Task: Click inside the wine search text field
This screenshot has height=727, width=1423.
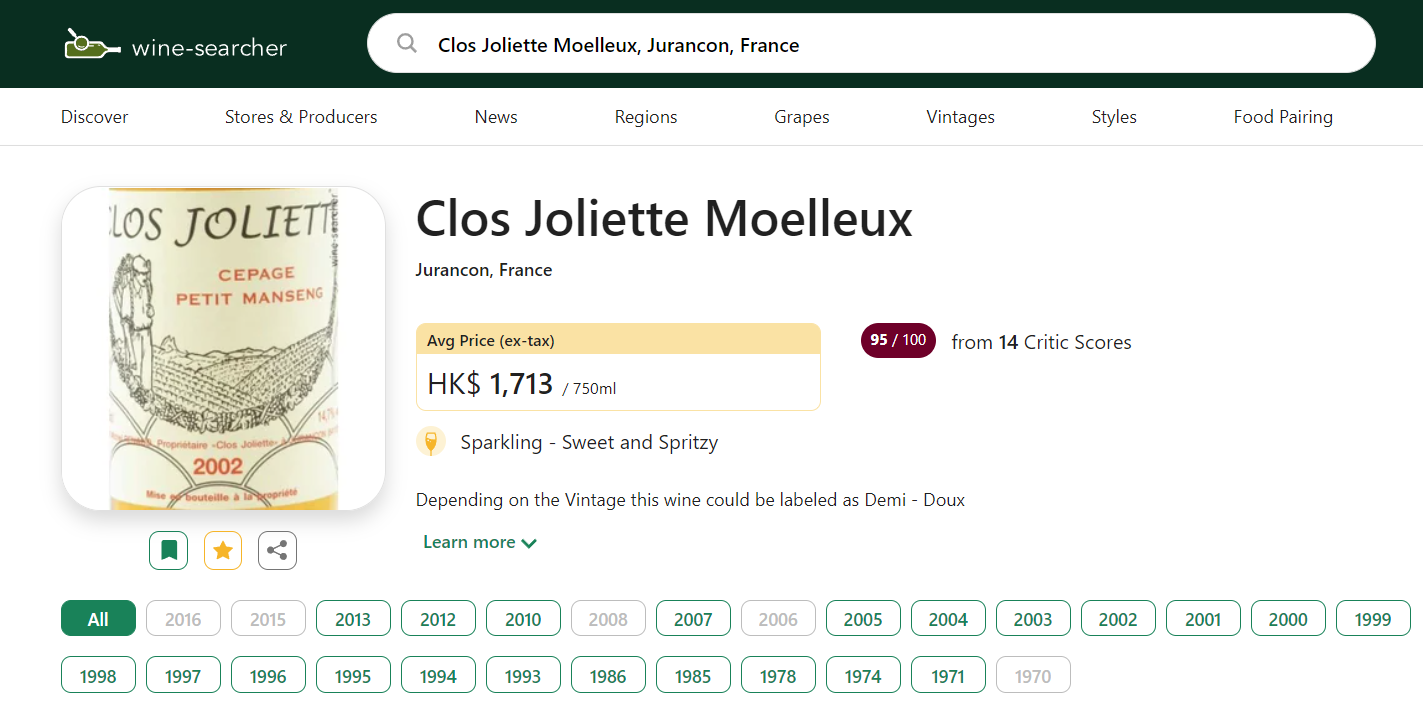Action: [x=880, y=45]
